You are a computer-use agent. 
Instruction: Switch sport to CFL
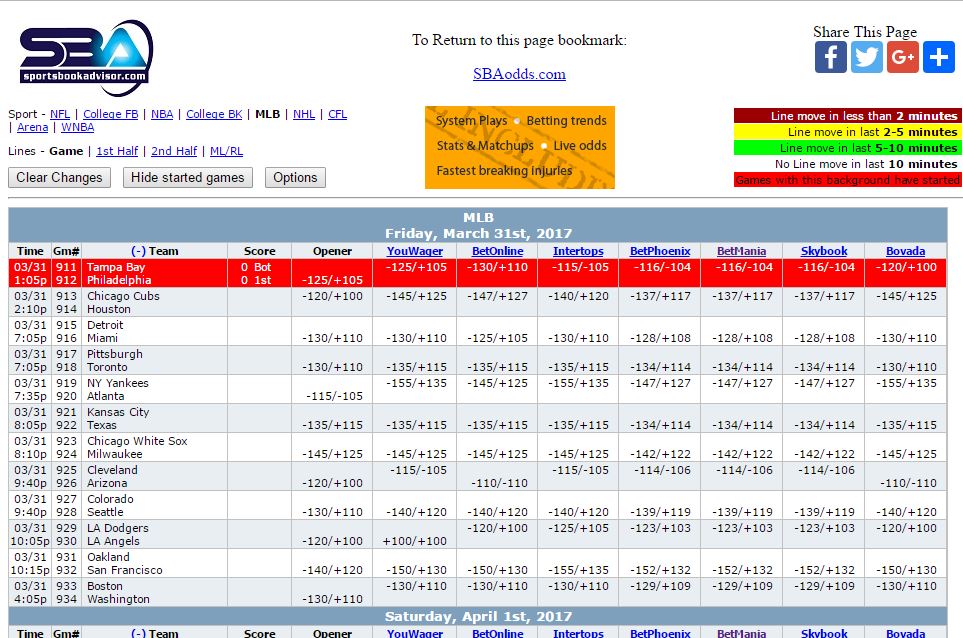coord(337,114)
